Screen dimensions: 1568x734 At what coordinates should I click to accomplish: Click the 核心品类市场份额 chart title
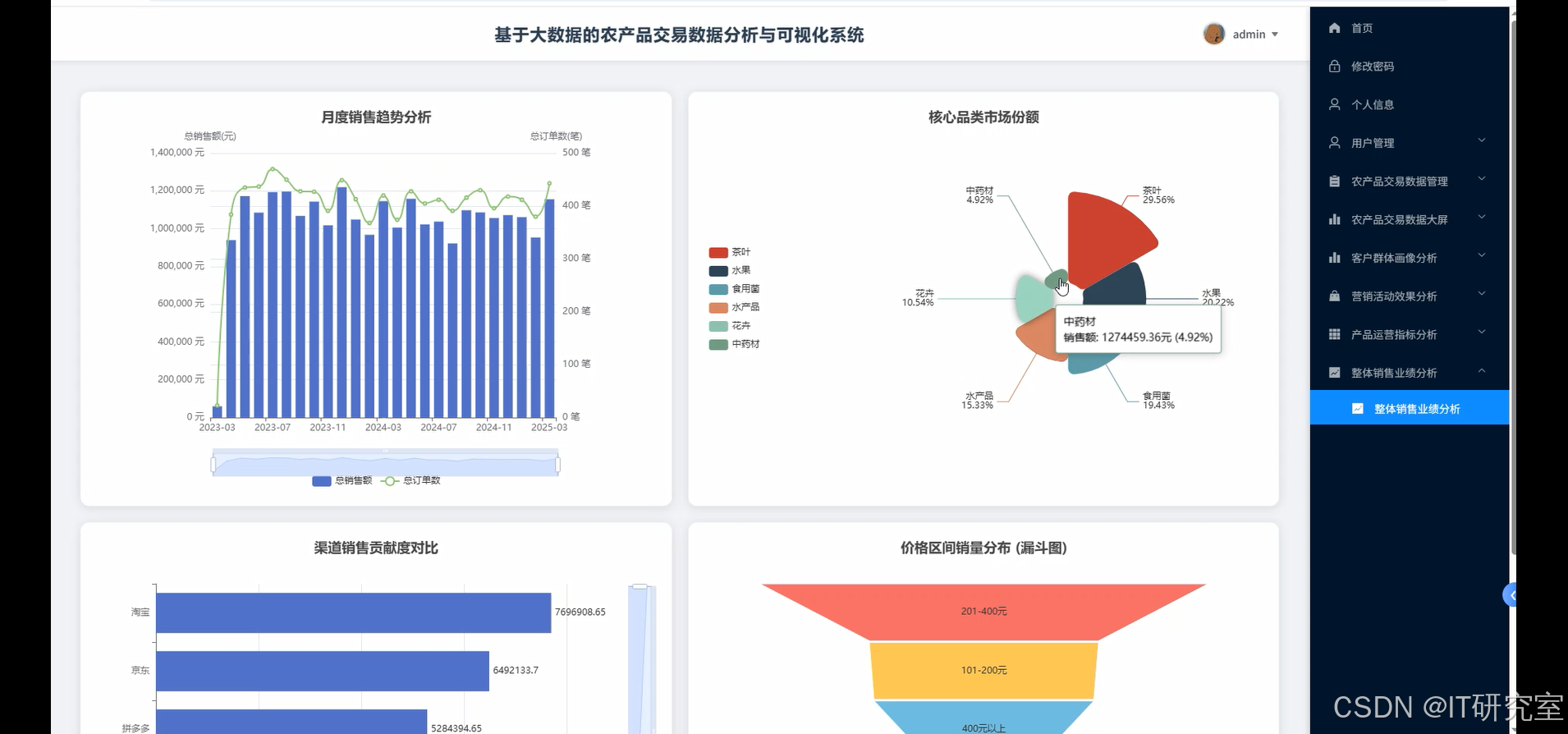pyautogui.click(x=983, y=117)
